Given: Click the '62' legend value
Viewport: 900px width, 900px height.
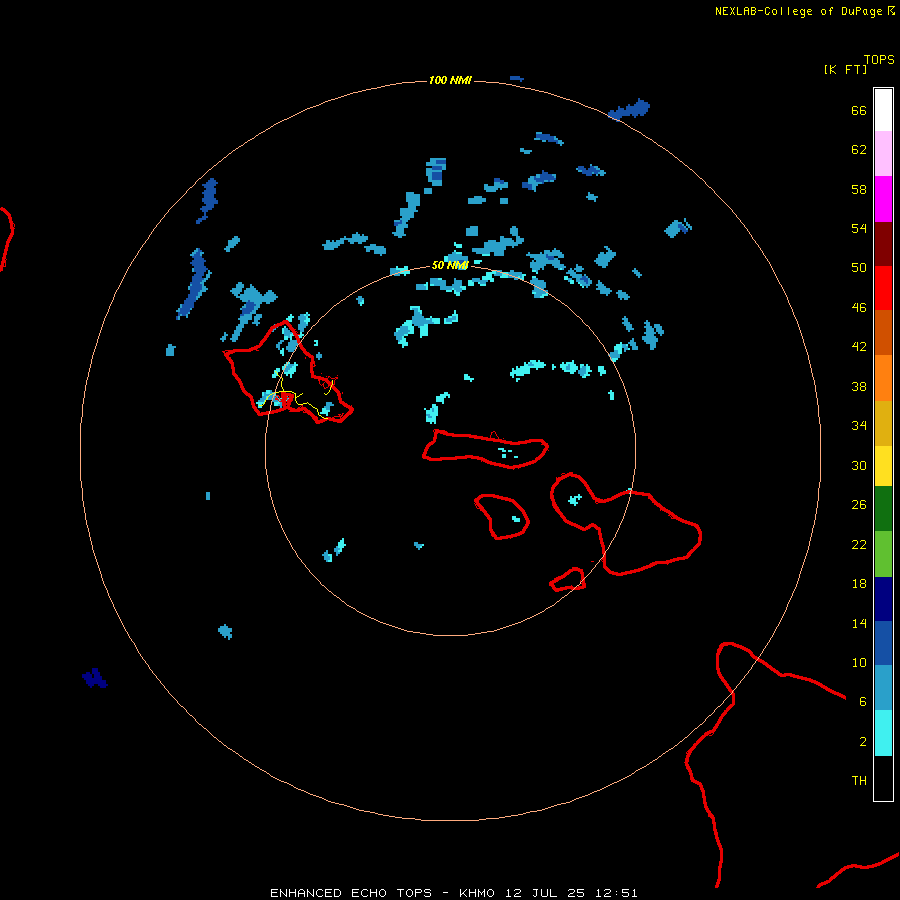Looking at the screenshot, I should (x=859, y=150).
